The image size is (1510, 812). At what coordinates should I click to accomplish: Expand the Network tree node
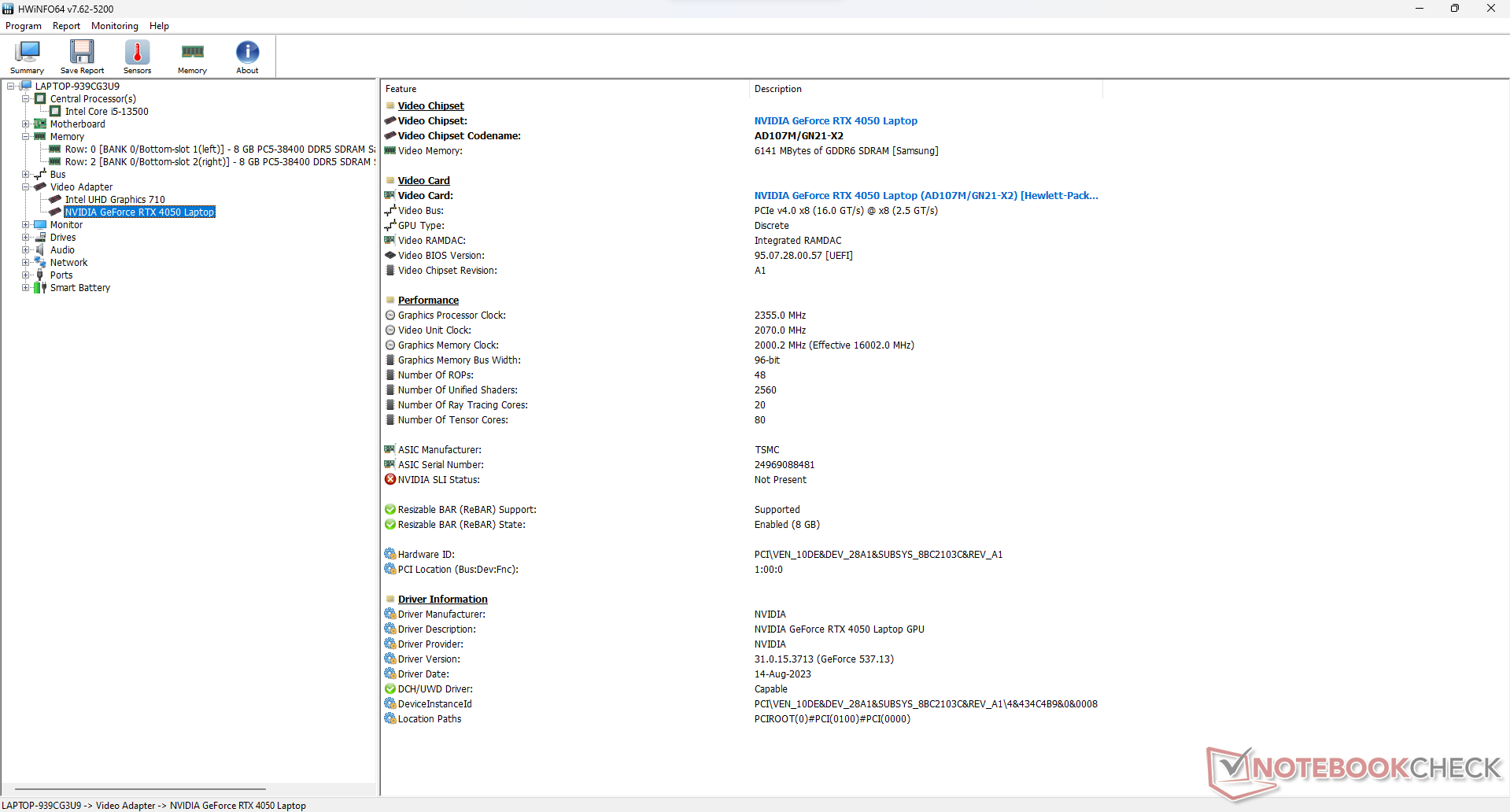click(x=26, y=263)
